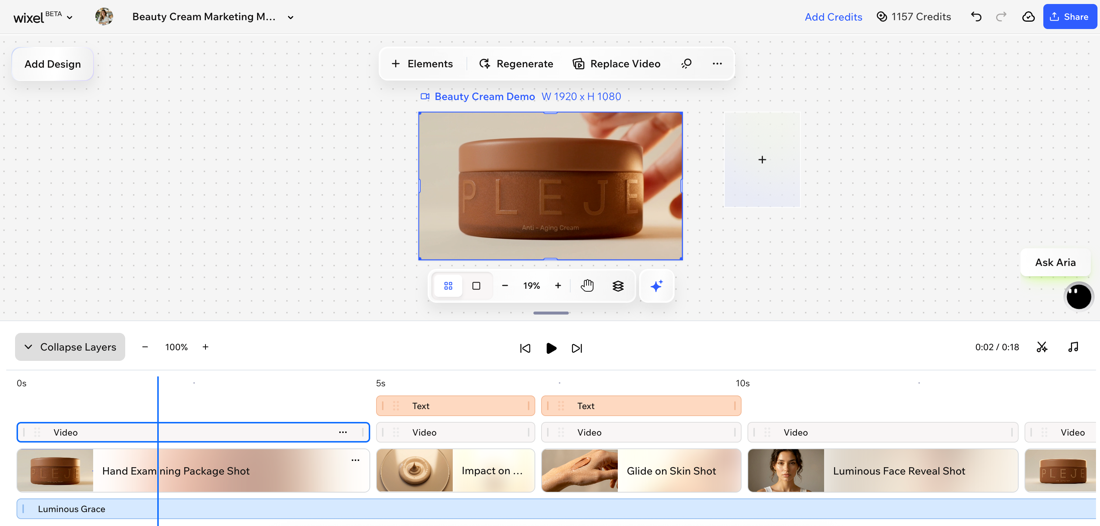The height and width of the screenshot is (526, 1100).
Task: Click the split scissors tool
Action: click(1042, 347)
